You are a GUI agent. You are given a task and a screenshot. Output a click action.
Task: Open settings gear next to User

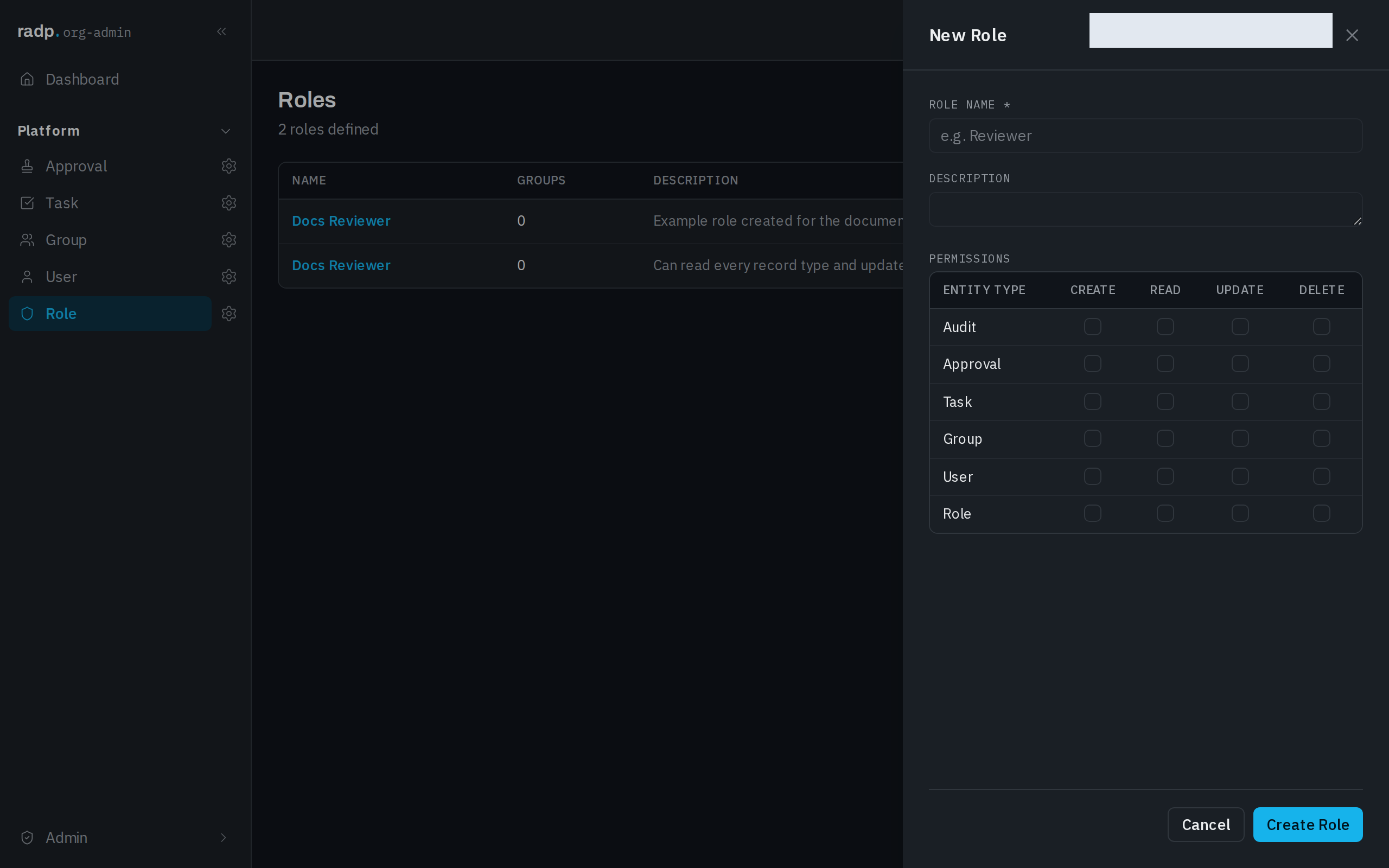[229, 277]
